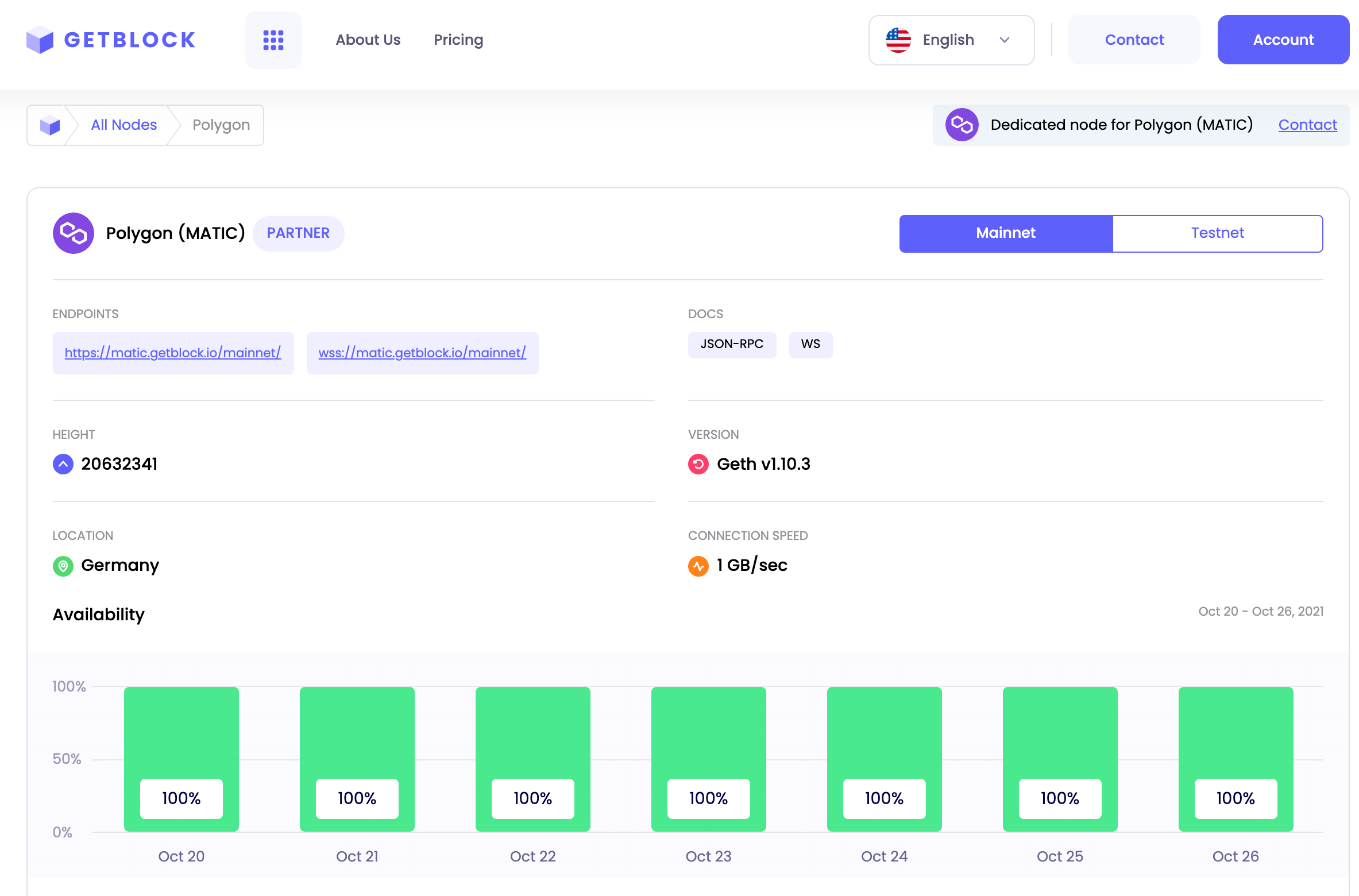1359x896 pixels.
Task: Click the orange connection speed icon
Action: click(698, 566)
